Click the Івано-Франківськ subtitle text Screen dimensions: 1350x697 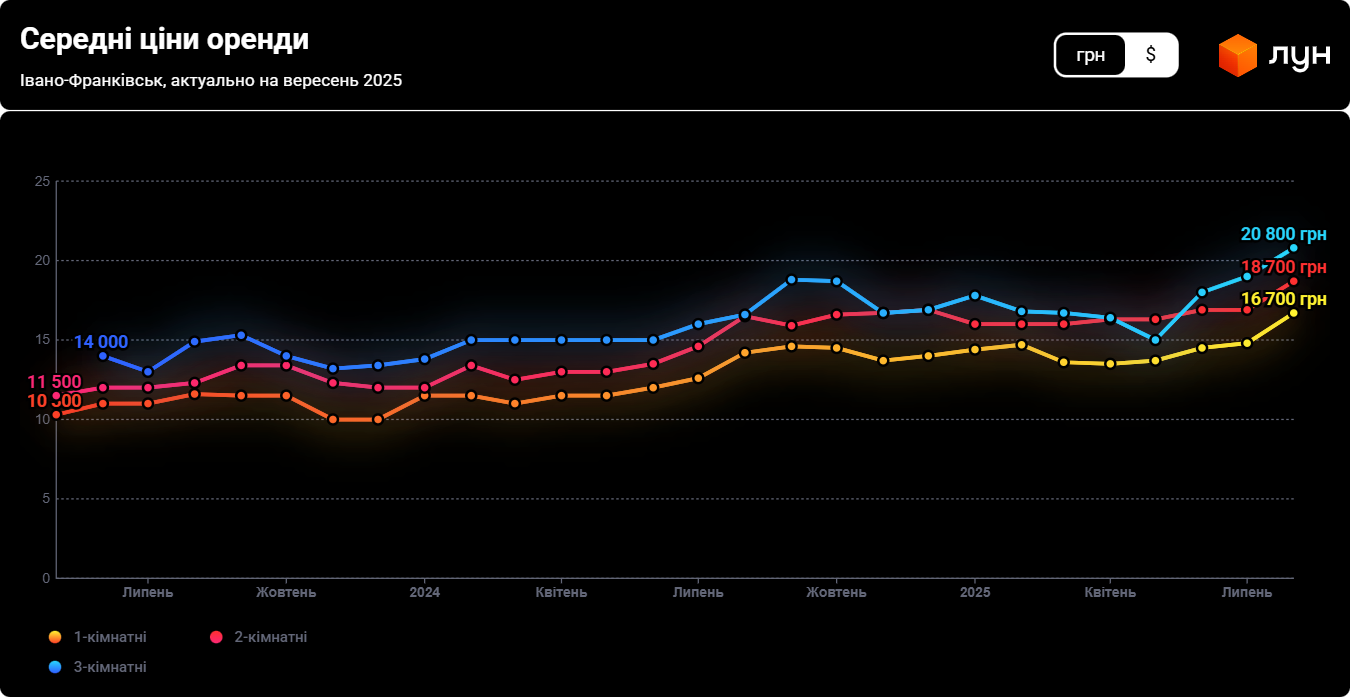tap(210, 80)
